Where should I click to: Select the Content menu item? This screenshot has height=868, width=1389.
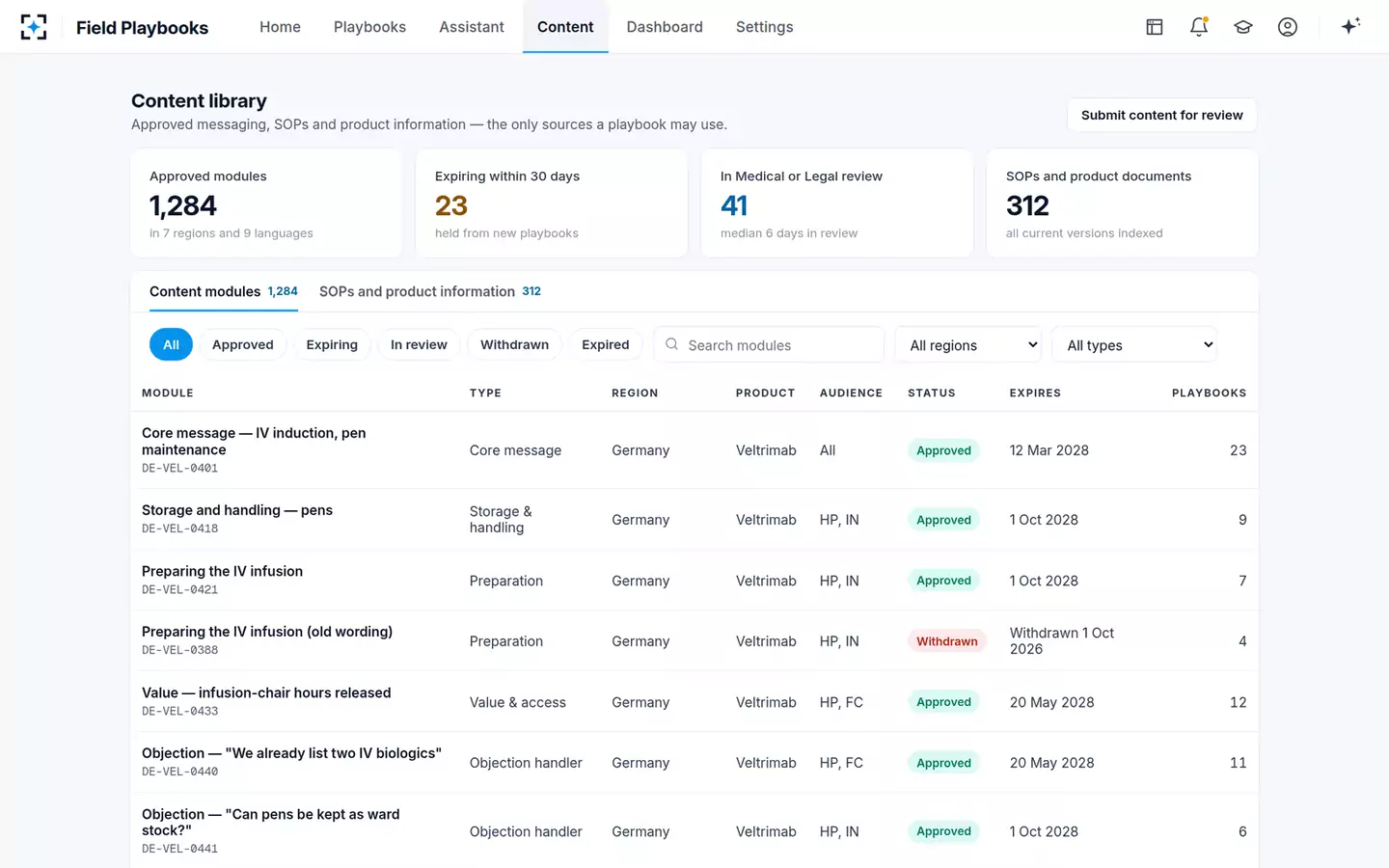click(x=565, y=27)
